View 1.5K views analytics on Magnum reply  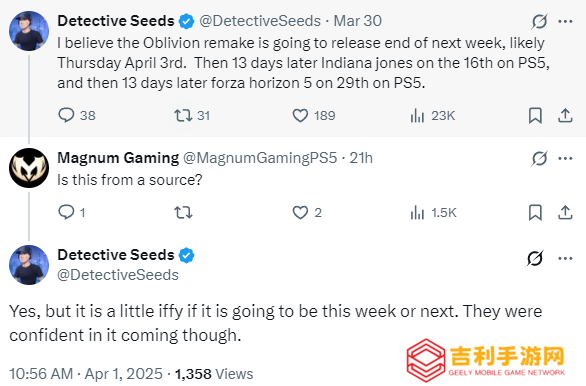pyautogui.click(x=433, y=213)
